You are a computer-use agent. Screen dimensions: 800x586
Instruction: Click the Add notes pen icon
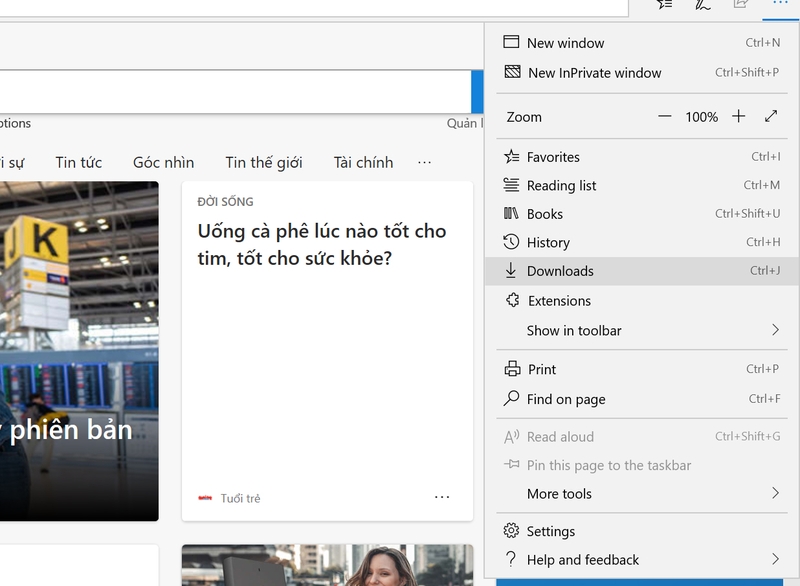(703, 4)
